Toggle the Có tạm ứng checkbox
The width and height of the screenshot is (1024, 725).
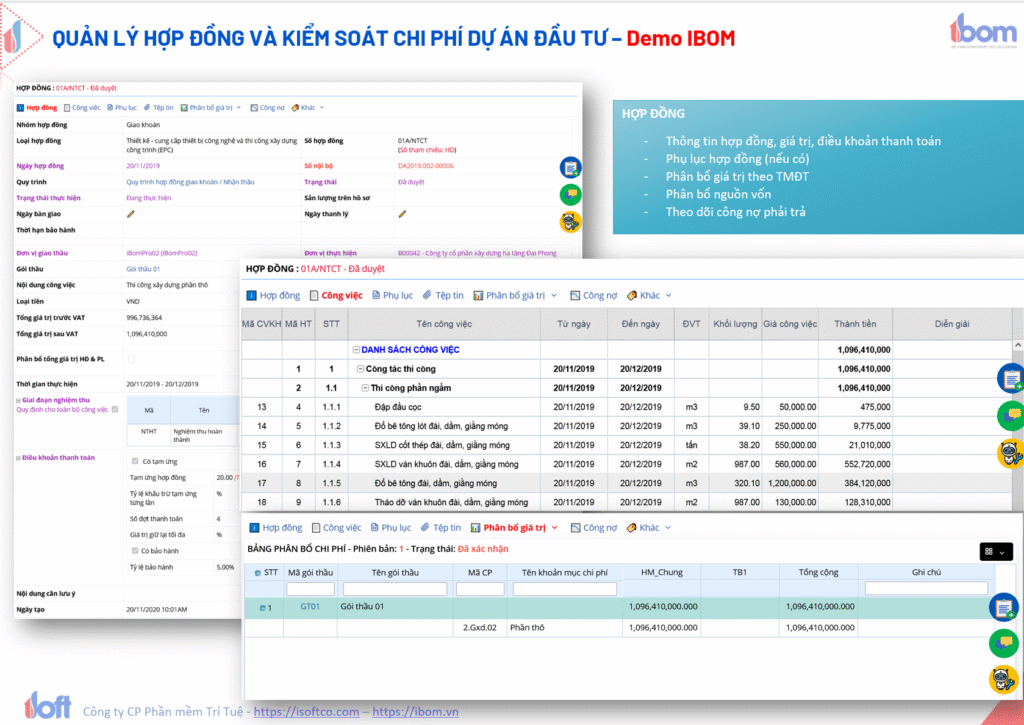point(136,461)
